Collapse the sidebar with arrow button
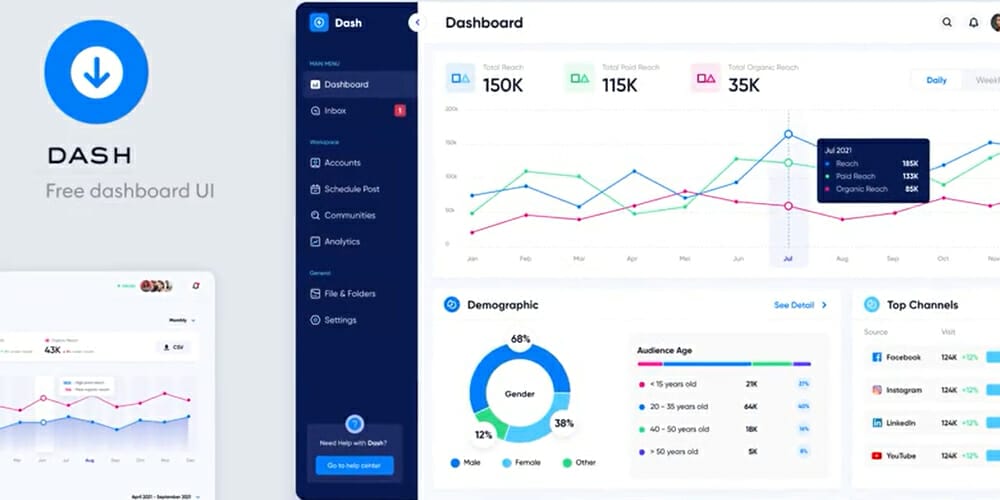 (x=417, y=22)
